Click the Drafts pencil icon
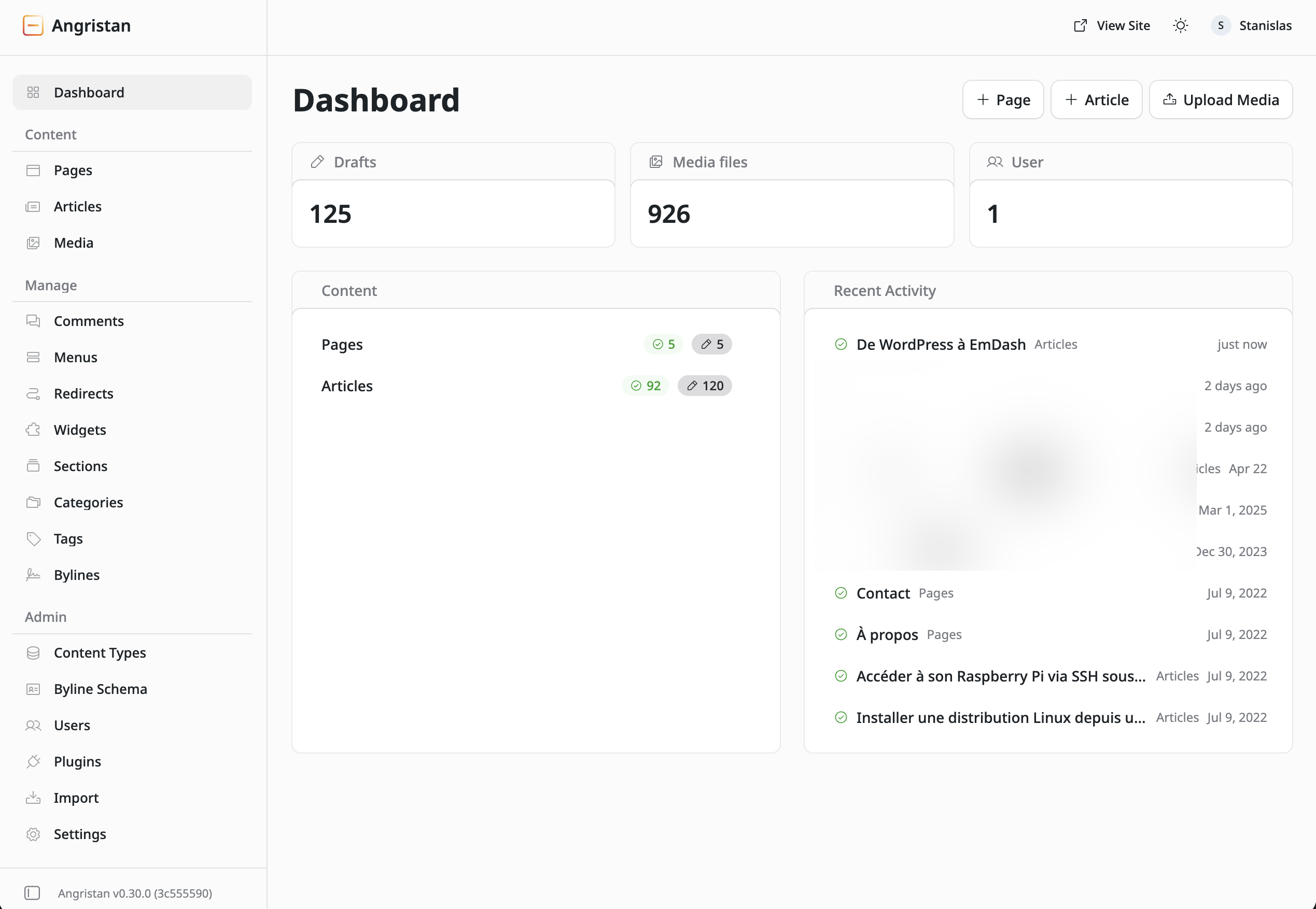This screenshot has width=1316, height=909. [317, 162]
